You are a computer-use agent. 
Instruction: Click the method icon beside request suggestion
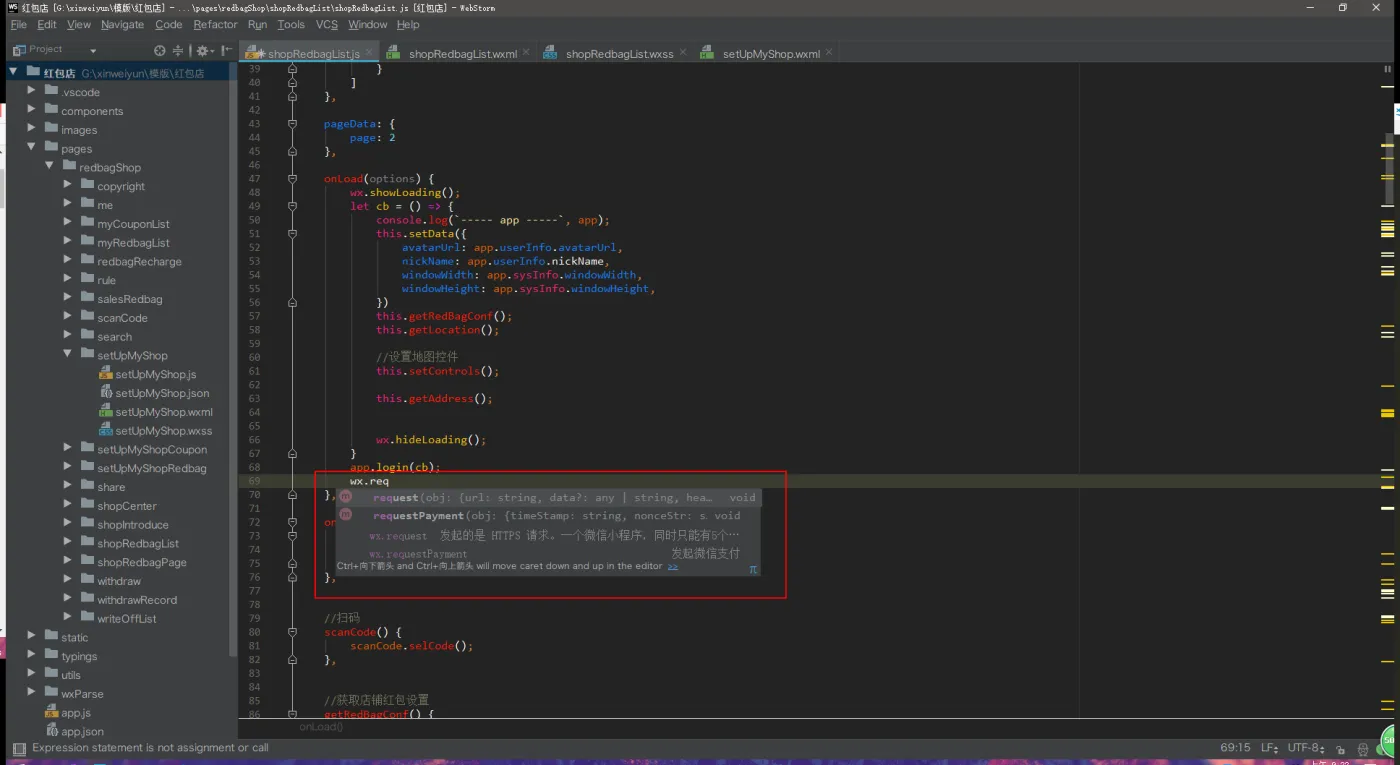click(x=345, y=497)
